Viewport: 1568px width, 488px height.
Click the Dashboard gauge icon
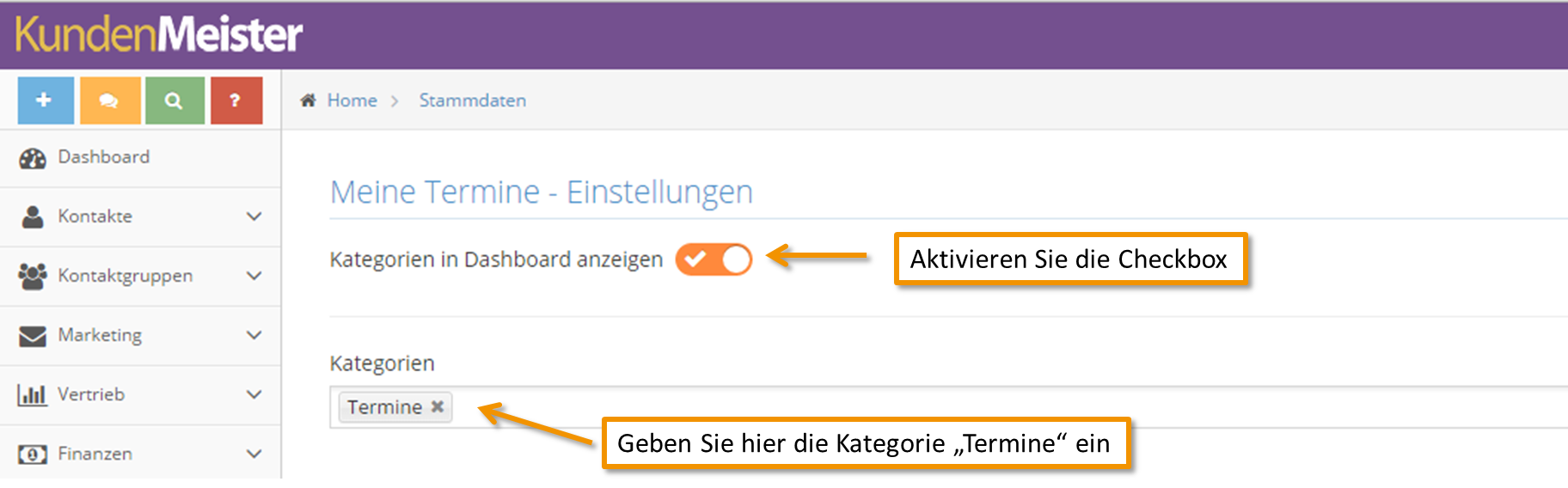click(33, 158)
